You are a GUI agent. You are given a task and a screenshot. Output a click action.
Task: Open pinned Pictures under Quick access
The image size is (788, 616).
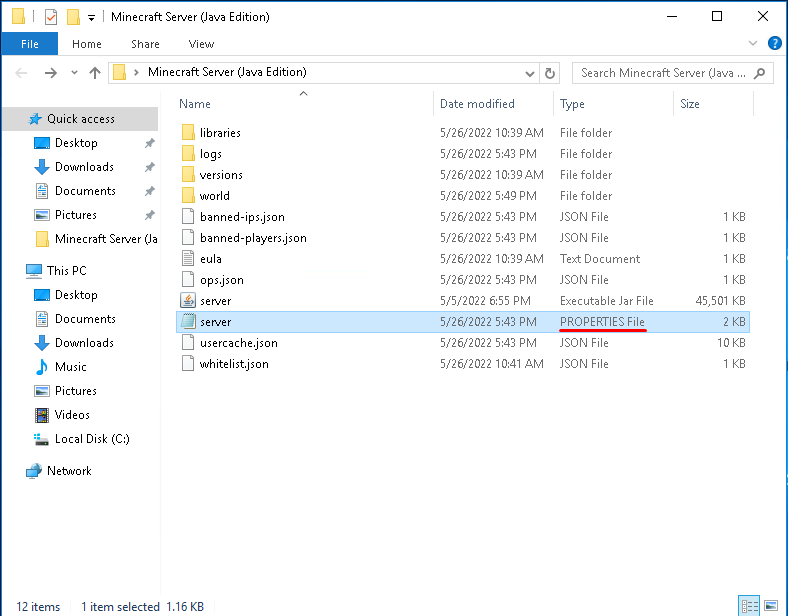75,215
